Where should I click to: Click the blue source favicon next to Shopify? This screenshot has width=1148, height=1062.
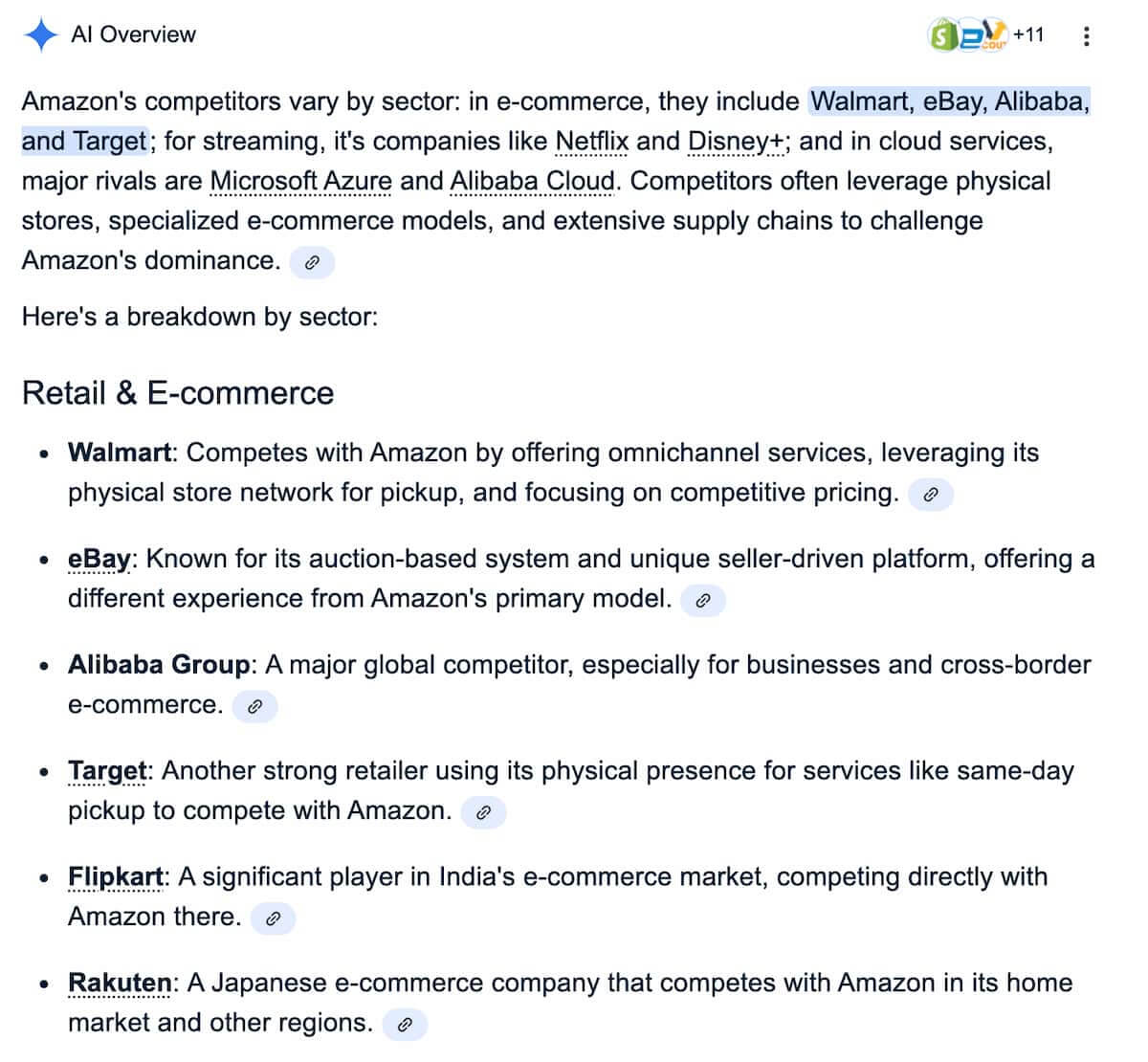tap(969, 36)
